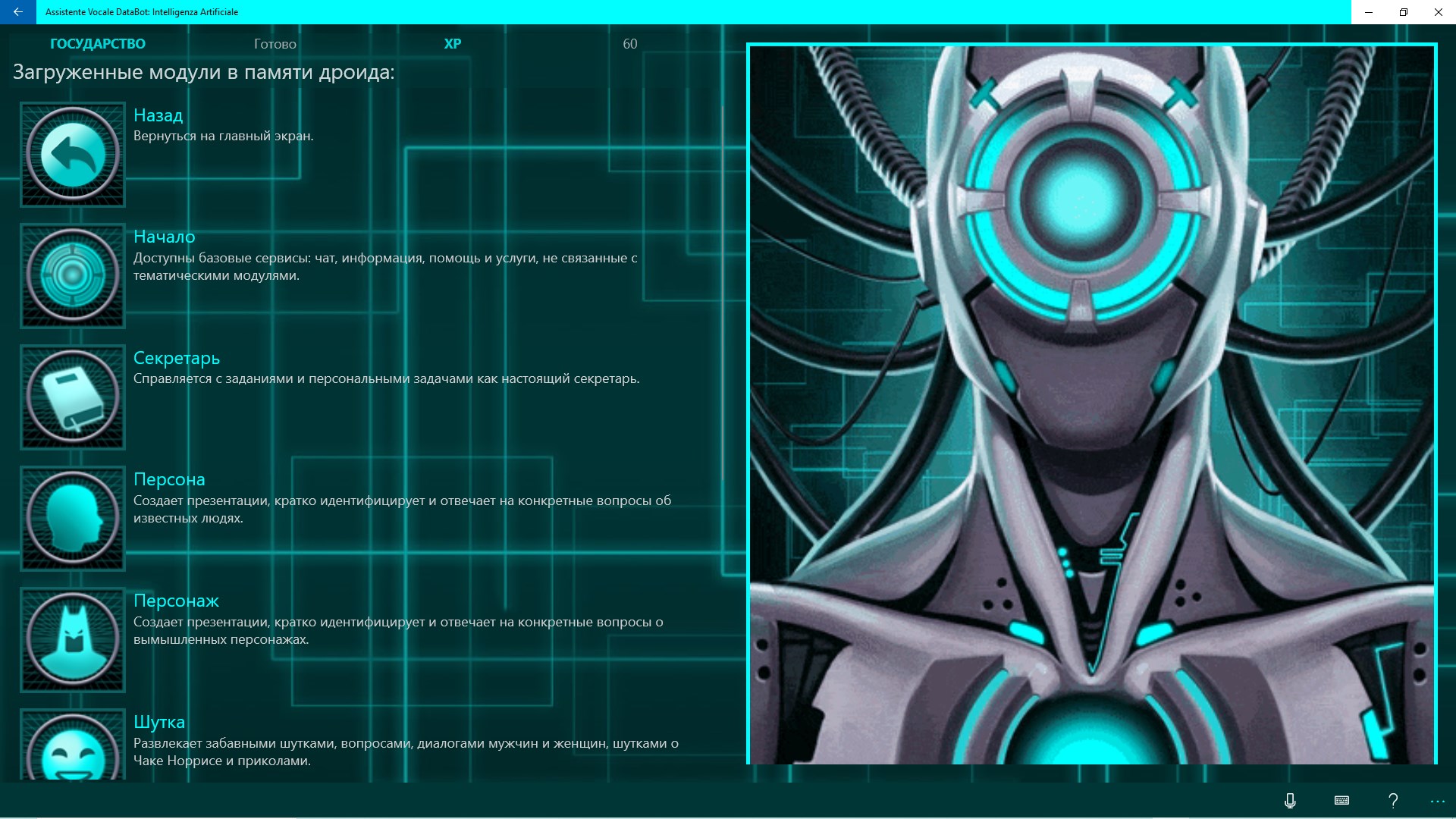Click the Персона module title
The height and width of the screenshot is (819, 1456).
169,479
